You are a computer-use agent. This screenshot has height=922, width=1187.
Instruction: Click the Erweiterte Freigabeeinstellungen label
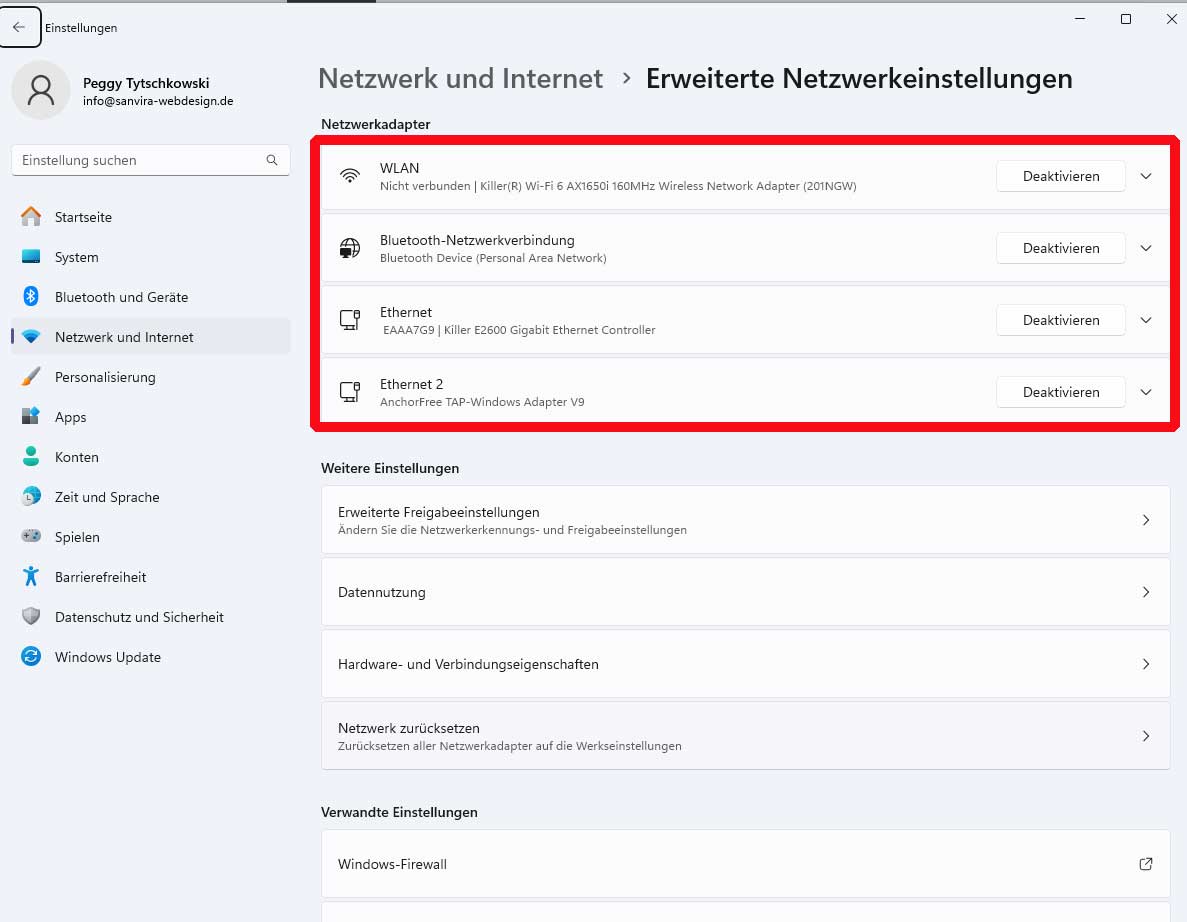[438, 512]
